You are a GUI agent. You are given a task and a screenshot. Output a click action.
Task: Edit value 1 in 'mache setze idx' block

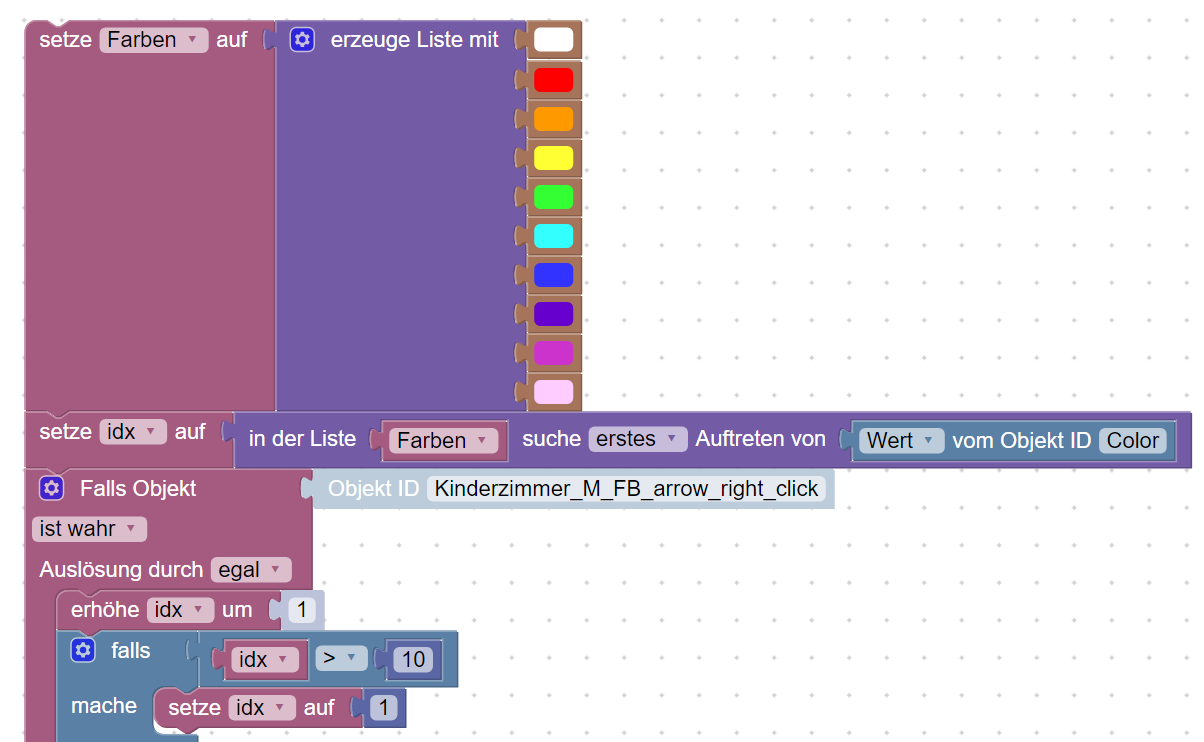coord(384,708)
